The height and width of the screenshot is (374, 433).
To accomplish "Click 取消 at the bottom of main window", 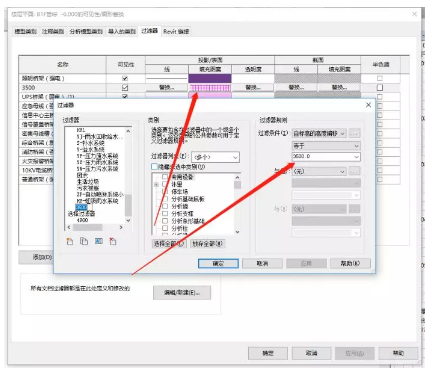I will (312, 353).
